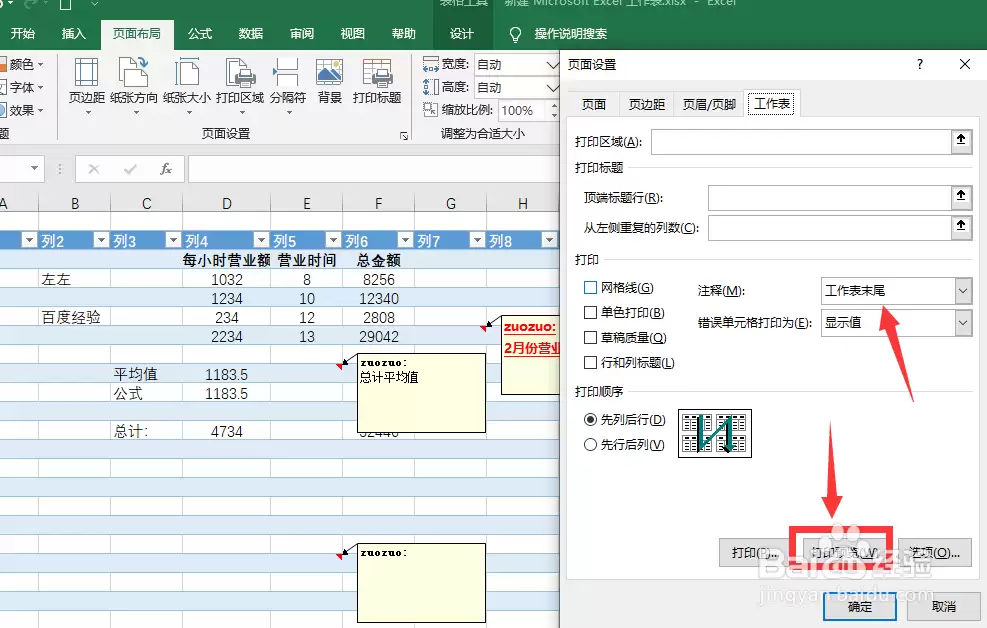The height and width of the screenshot is (628, 987).
Task: Enable the 网格线 gridlines checkbox
Action: pos(590,288)
